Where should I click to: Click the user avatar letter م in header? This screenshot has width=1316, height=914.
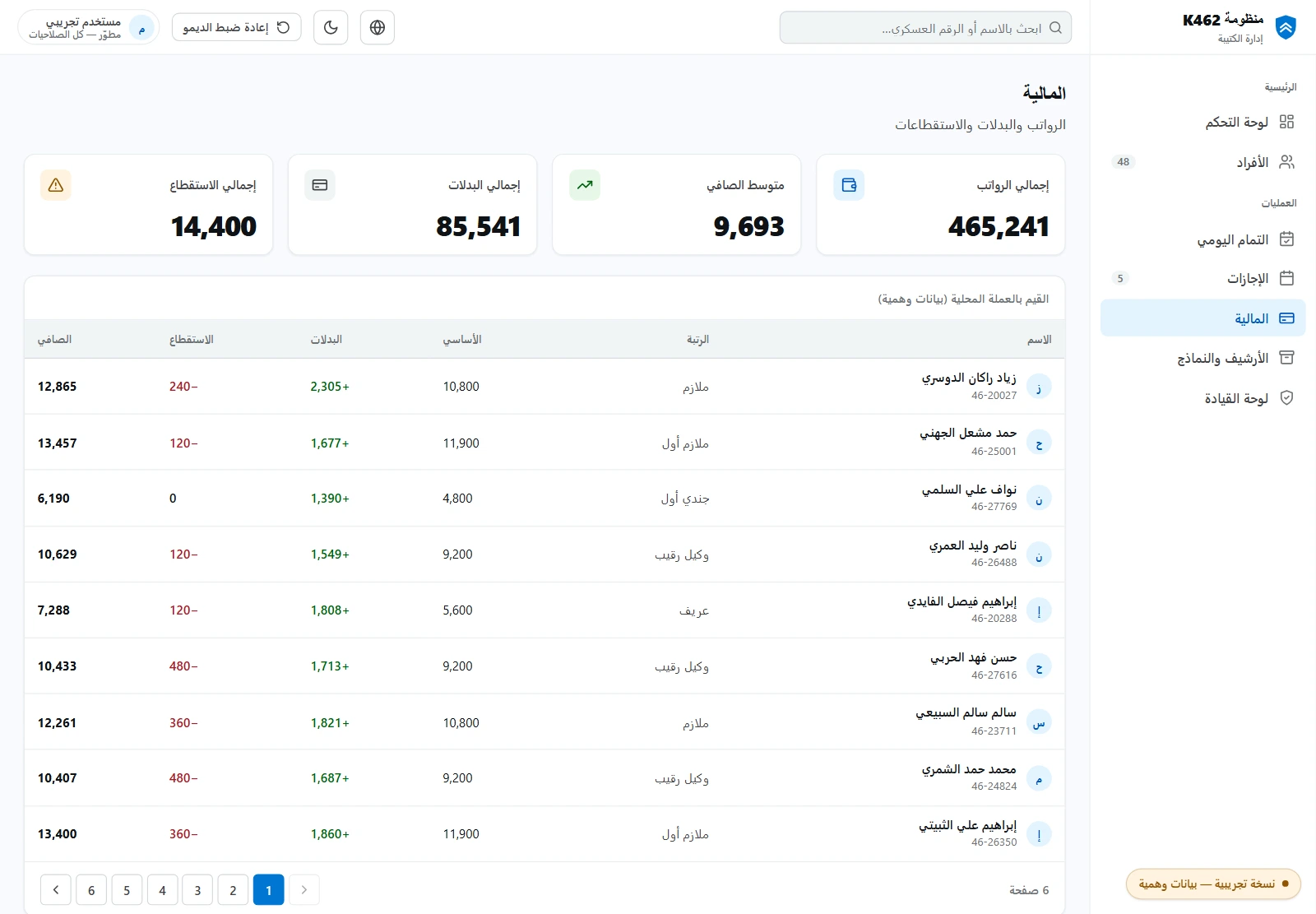[141, 29]
